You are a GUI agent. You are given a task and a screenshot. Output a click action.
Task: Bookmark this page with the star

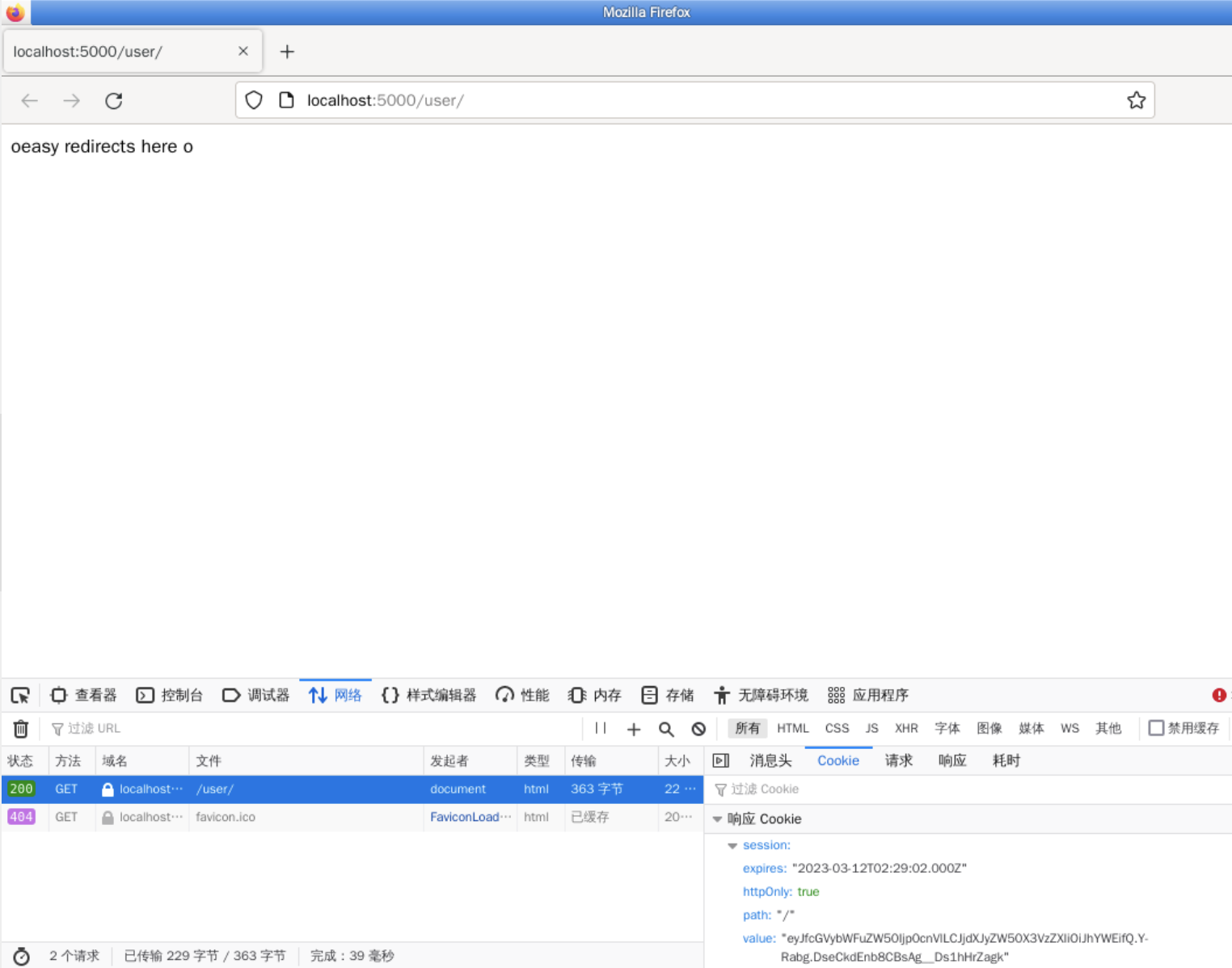coord(1136,100)
